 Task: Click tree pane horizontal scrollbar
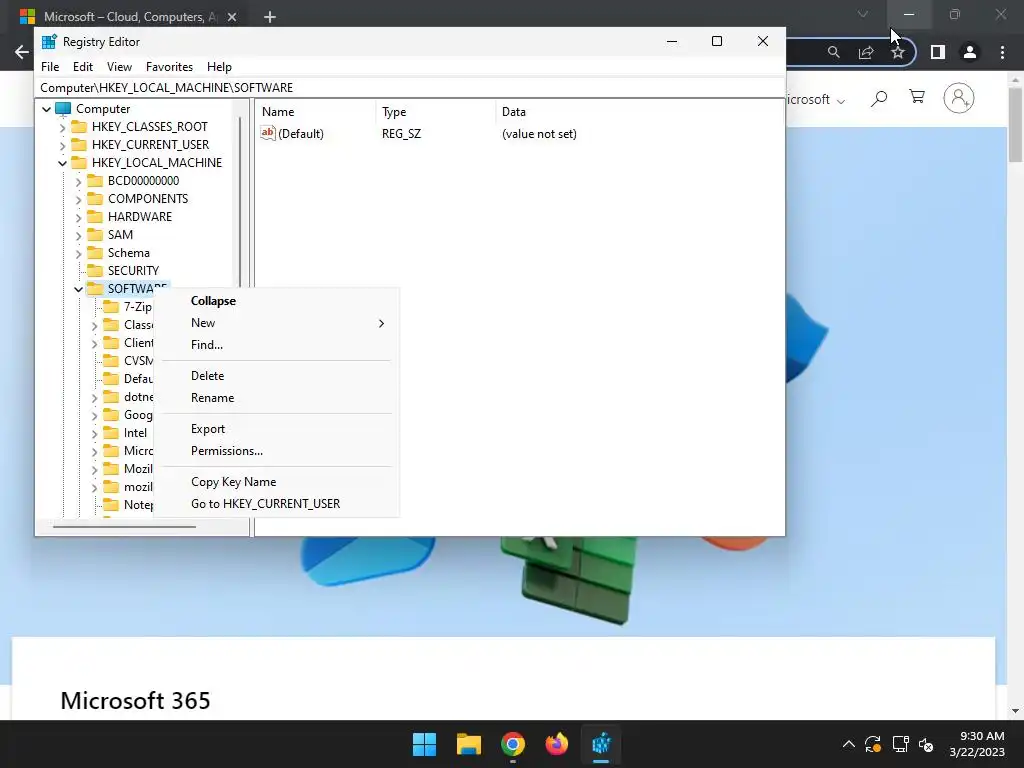[124, 526]
